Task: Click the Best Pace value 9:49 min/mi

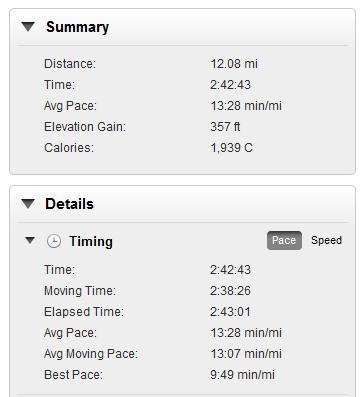Action: [x=242, y=375]
